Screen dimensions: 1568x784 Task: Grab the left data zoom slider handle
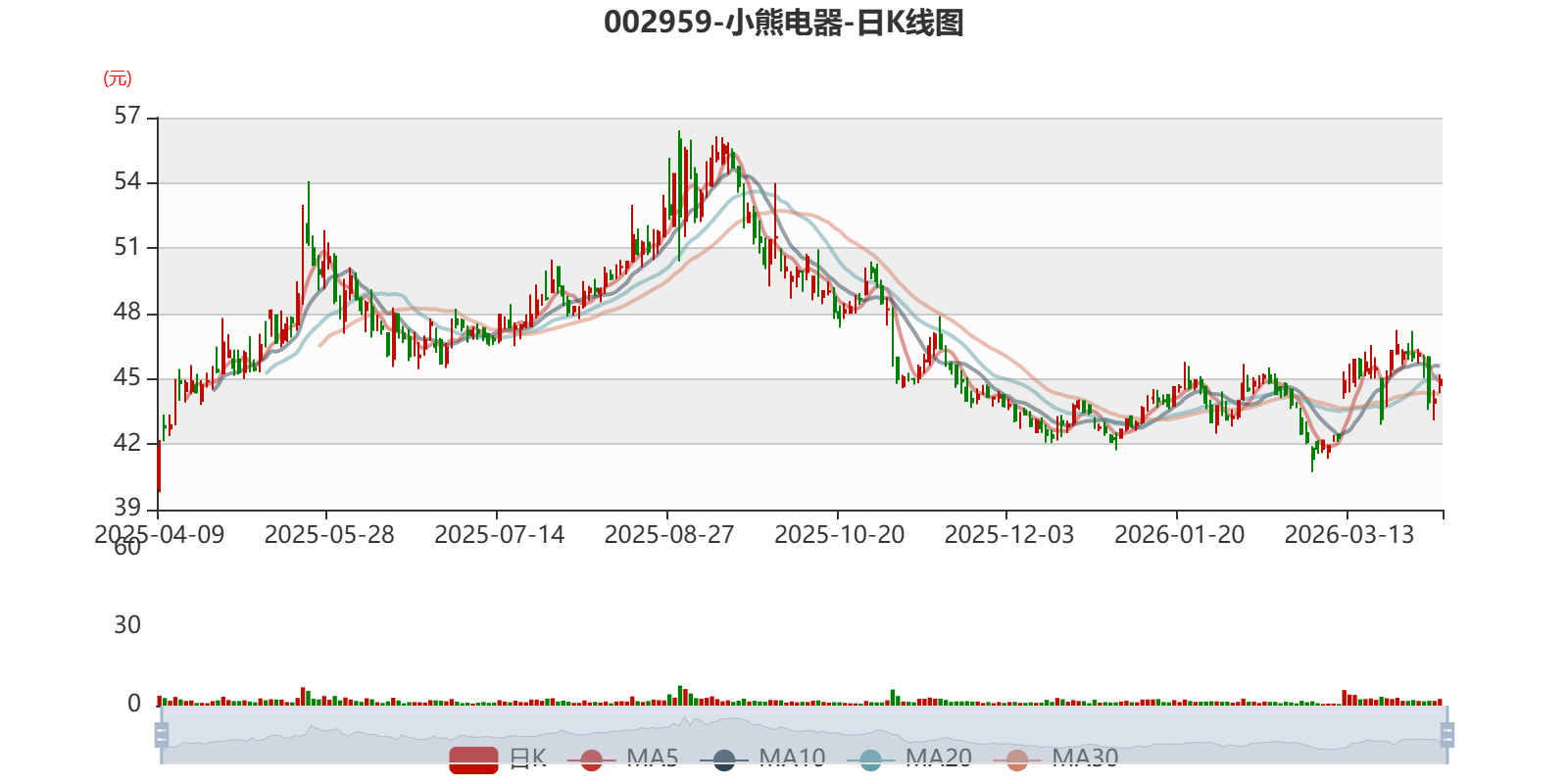(x=162, y=735)
